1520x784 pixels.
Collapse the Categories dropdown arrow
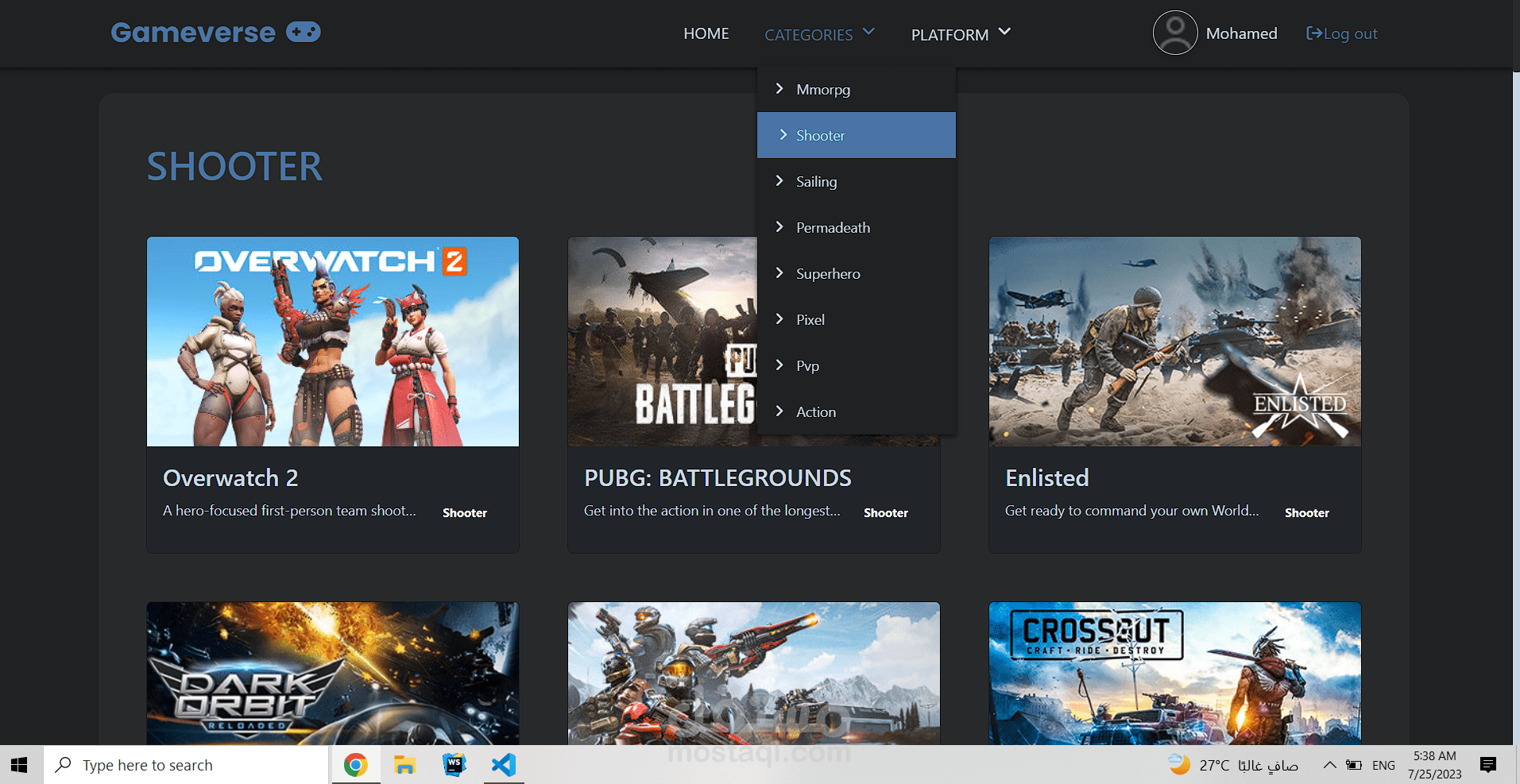[x=868, y=32]
